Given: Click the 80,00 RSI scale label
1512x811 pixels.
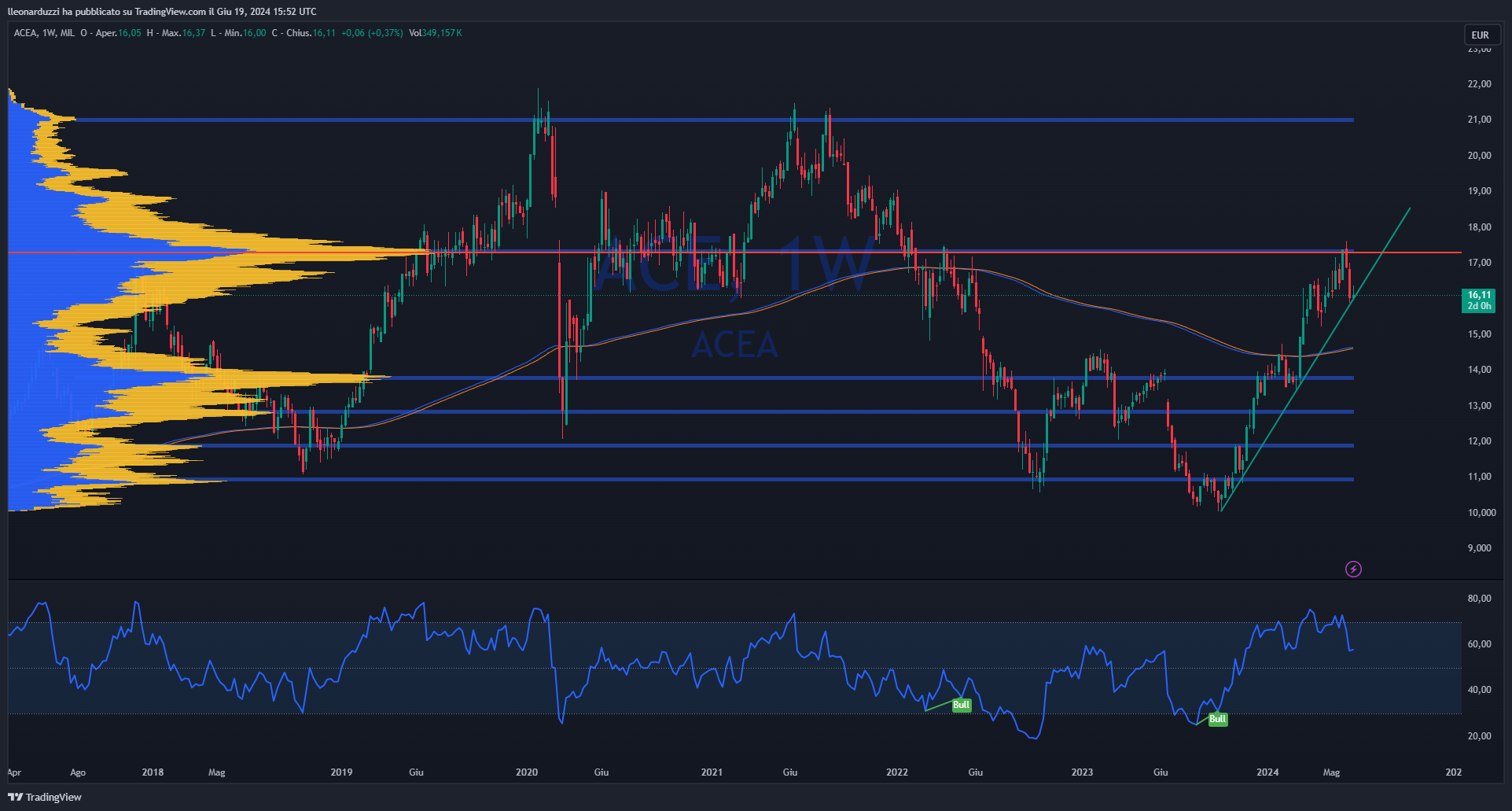Looking at the screenshot, I should coord(1479,599).
